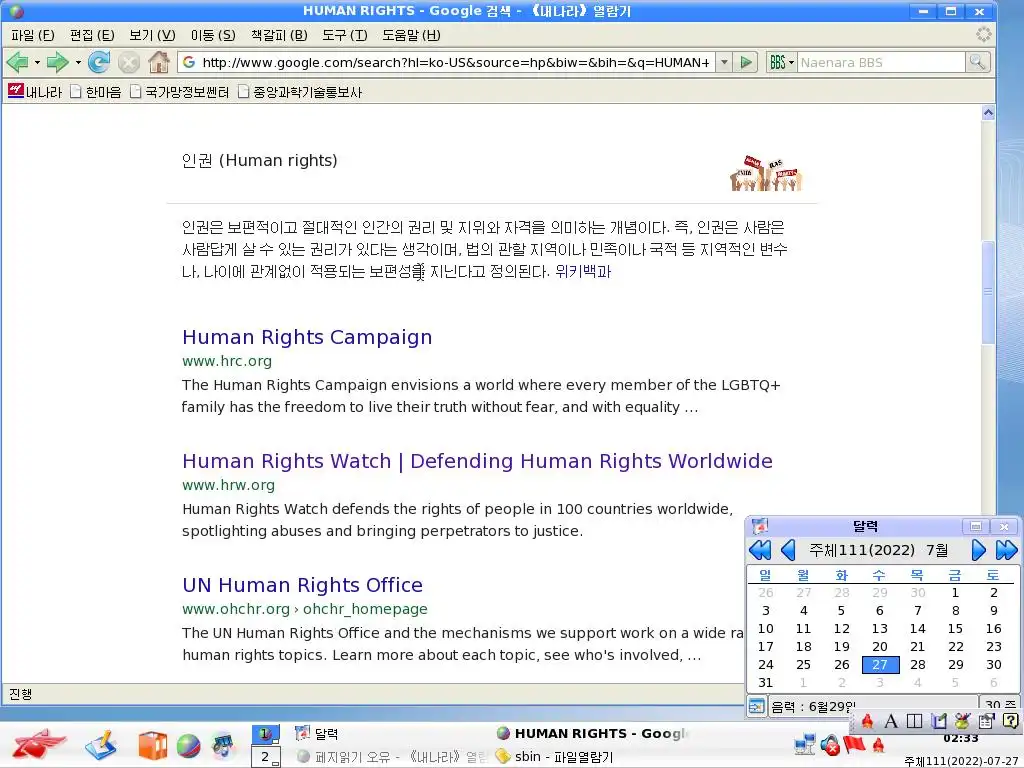
Task: Jump to previous year in calendar
Action: [x=760, y=551]
